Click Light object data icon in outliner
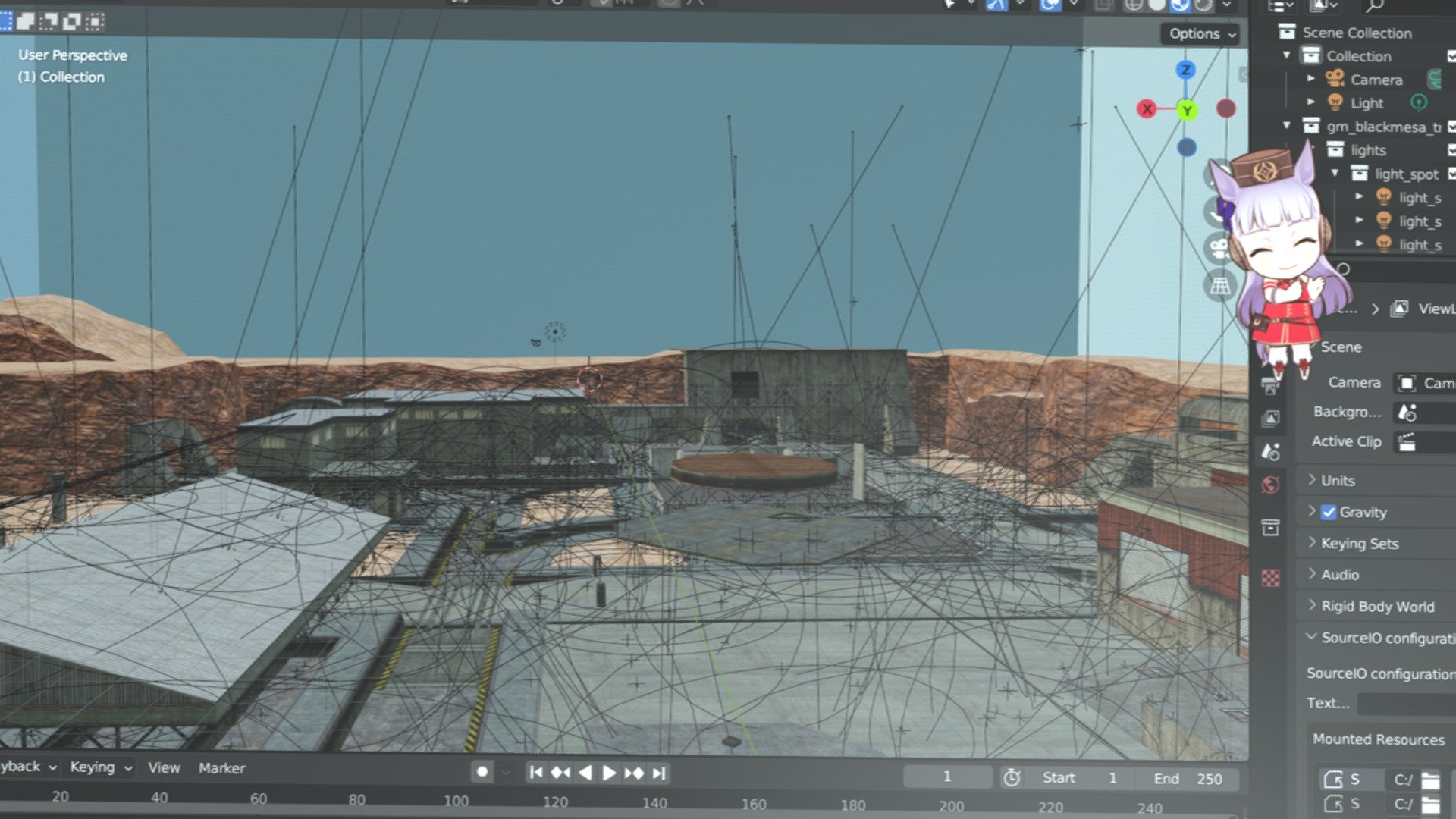This screenshot has height=819, width=1456. click(x=1419, y=102)
